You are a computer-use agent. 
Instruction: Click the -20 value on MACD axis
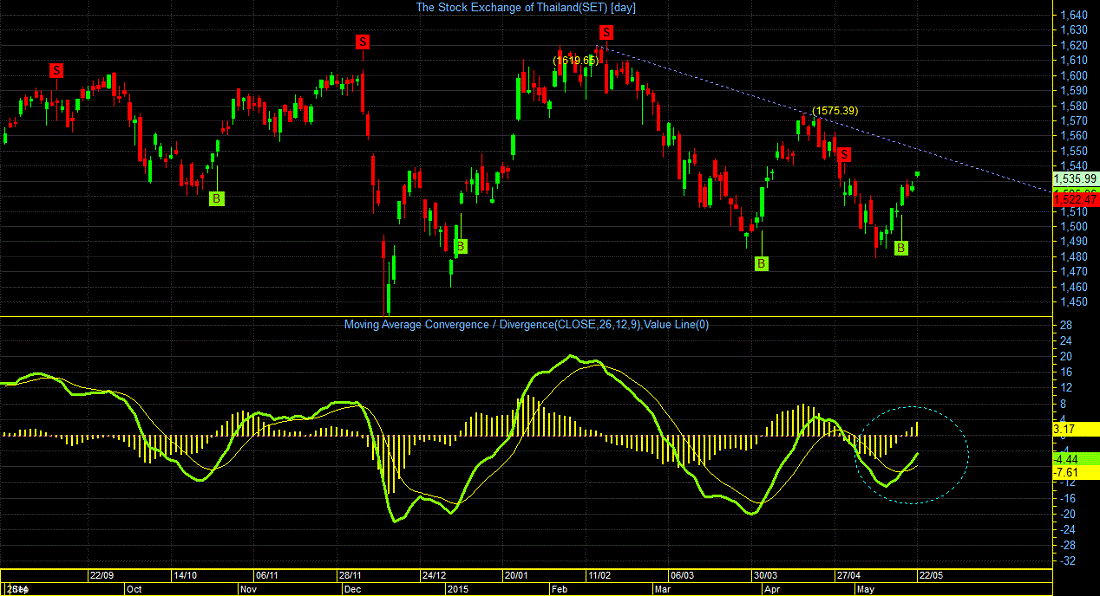click(x=1066, y=514)
